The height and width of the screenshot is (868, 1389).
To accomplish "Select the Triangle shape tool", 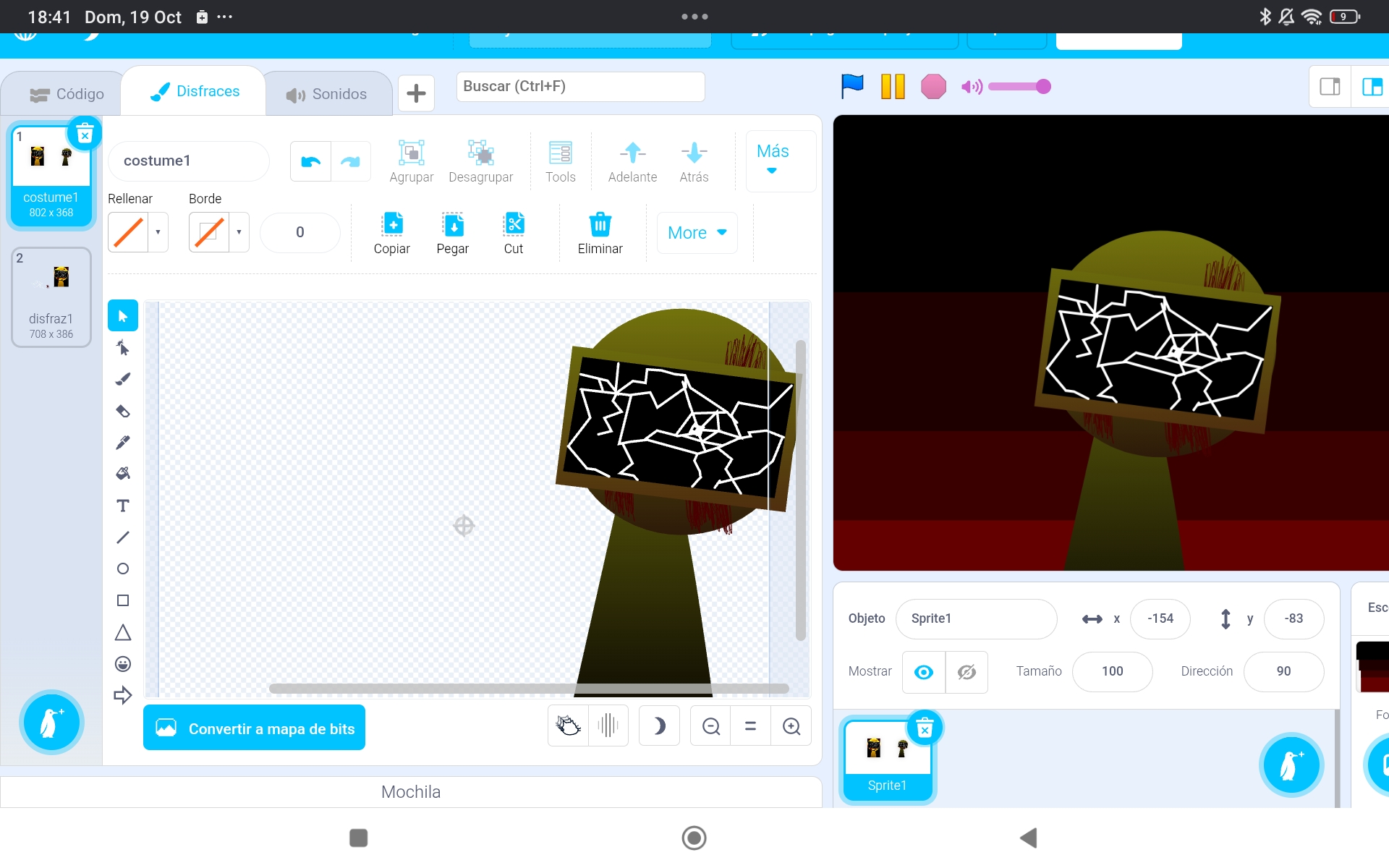I will (x=123, y=633).
